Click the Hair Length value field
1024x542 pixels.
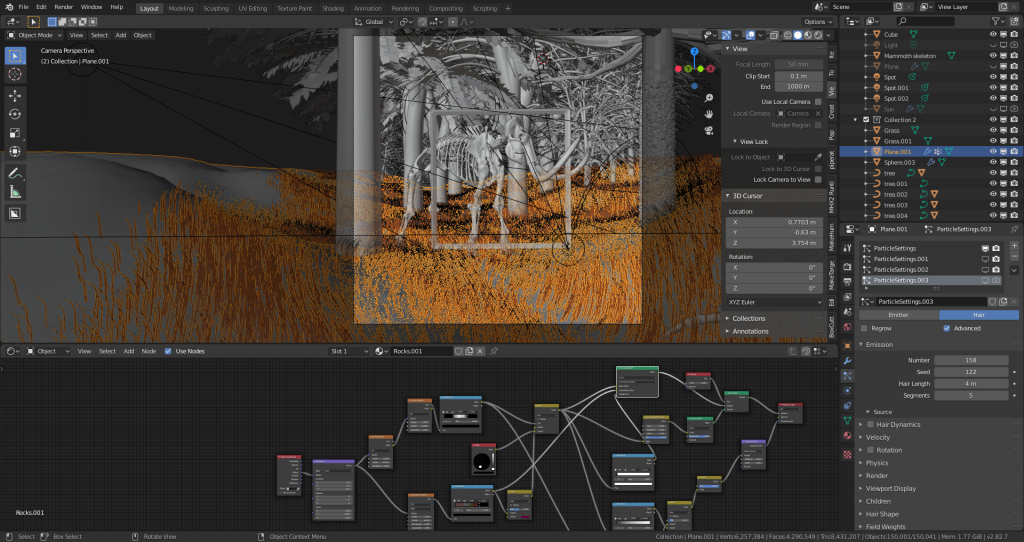(x=971, y=383)
